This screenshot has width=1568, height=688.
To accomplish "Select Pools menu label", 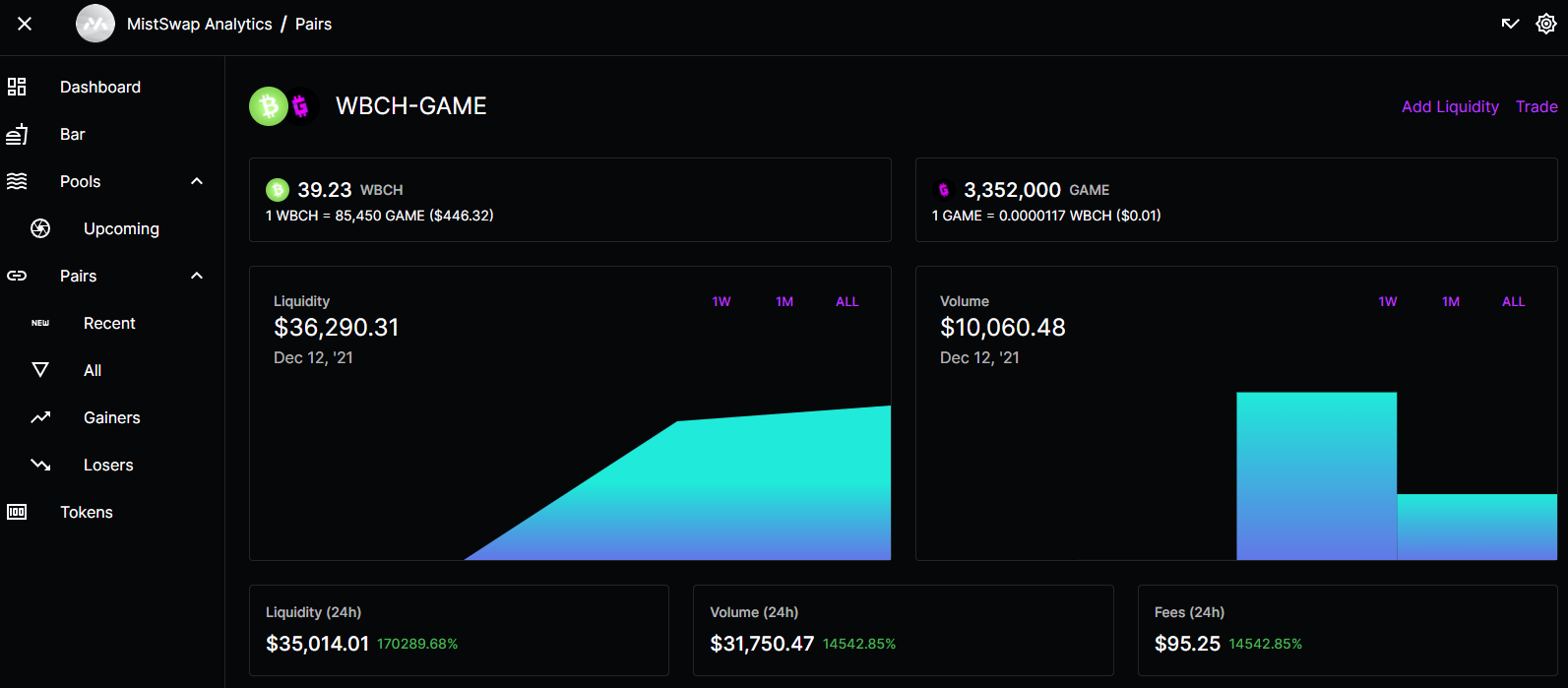I will [x=81, y=181].
